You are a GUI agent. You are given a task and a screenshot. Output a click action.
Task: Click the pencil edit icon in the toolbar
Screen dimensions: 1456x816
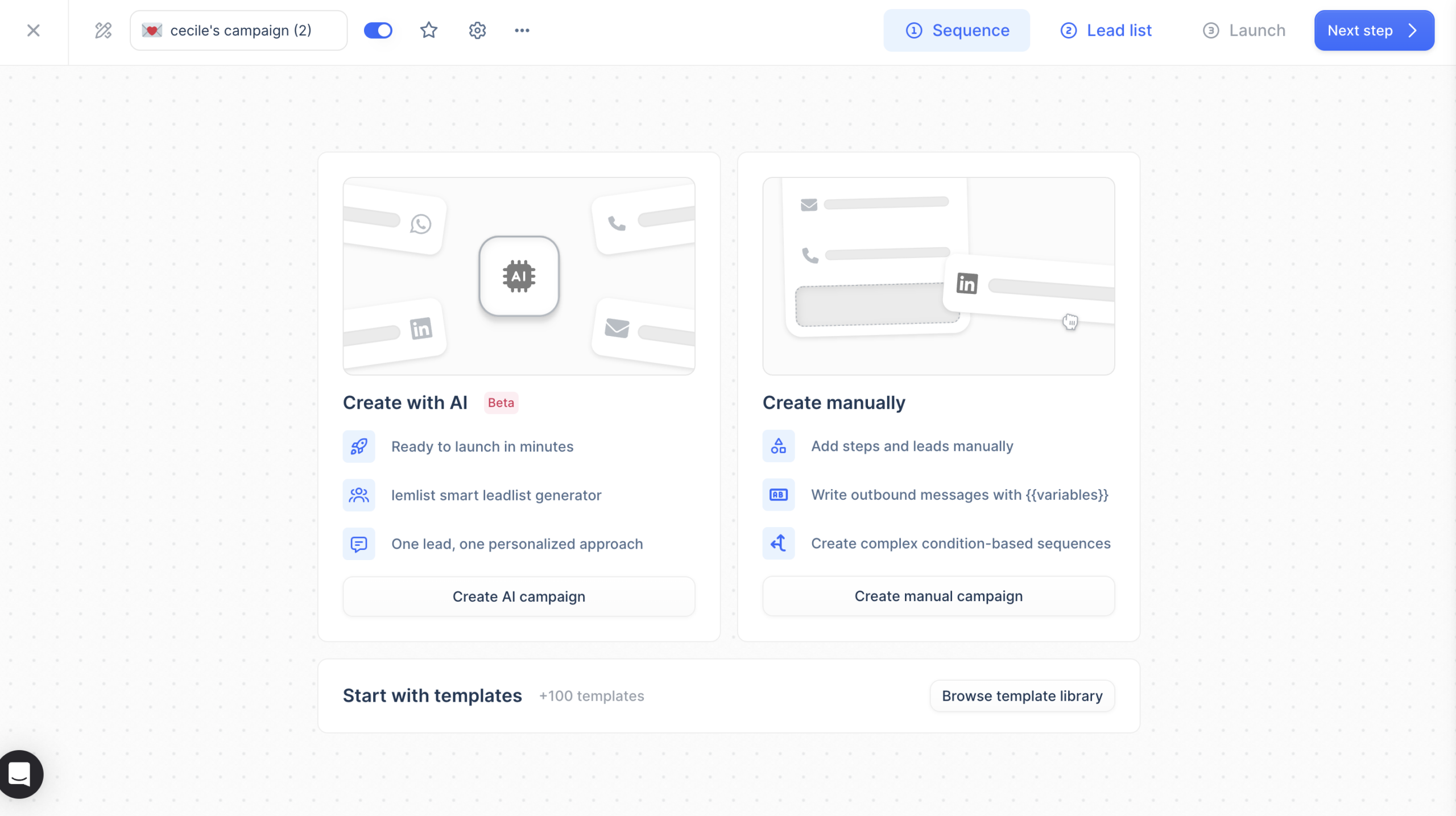(x=102, y=30)
